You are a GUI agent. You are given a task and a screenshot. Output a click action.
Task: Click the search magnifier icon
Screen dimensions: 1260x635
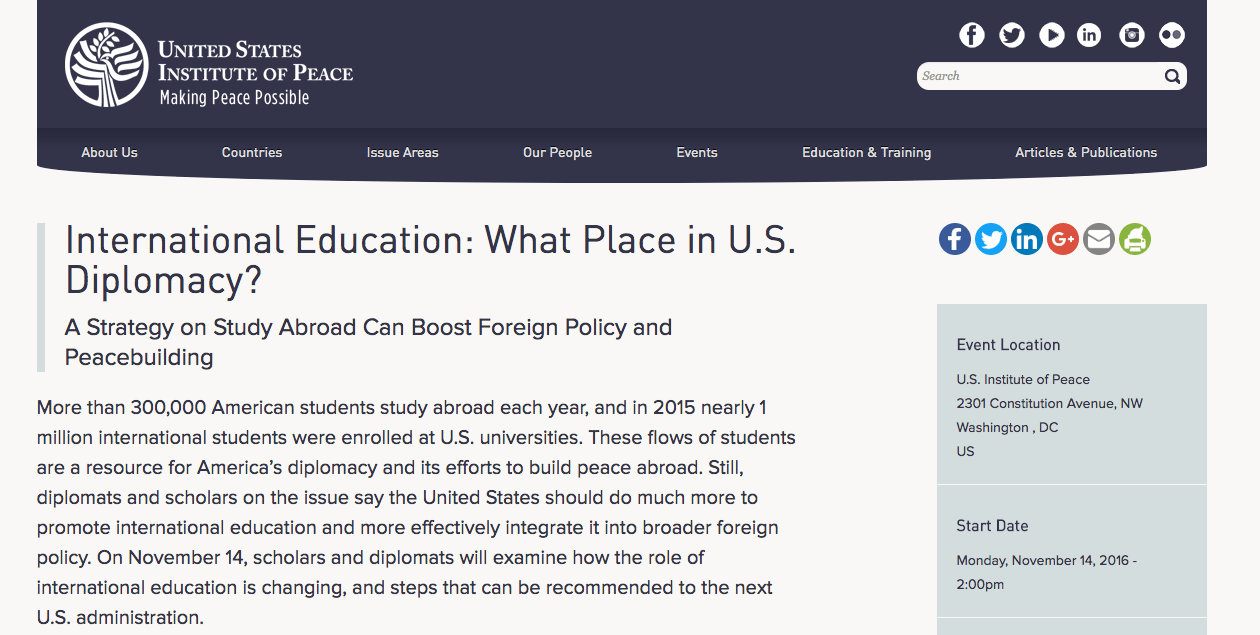(x=1172, y=77)
